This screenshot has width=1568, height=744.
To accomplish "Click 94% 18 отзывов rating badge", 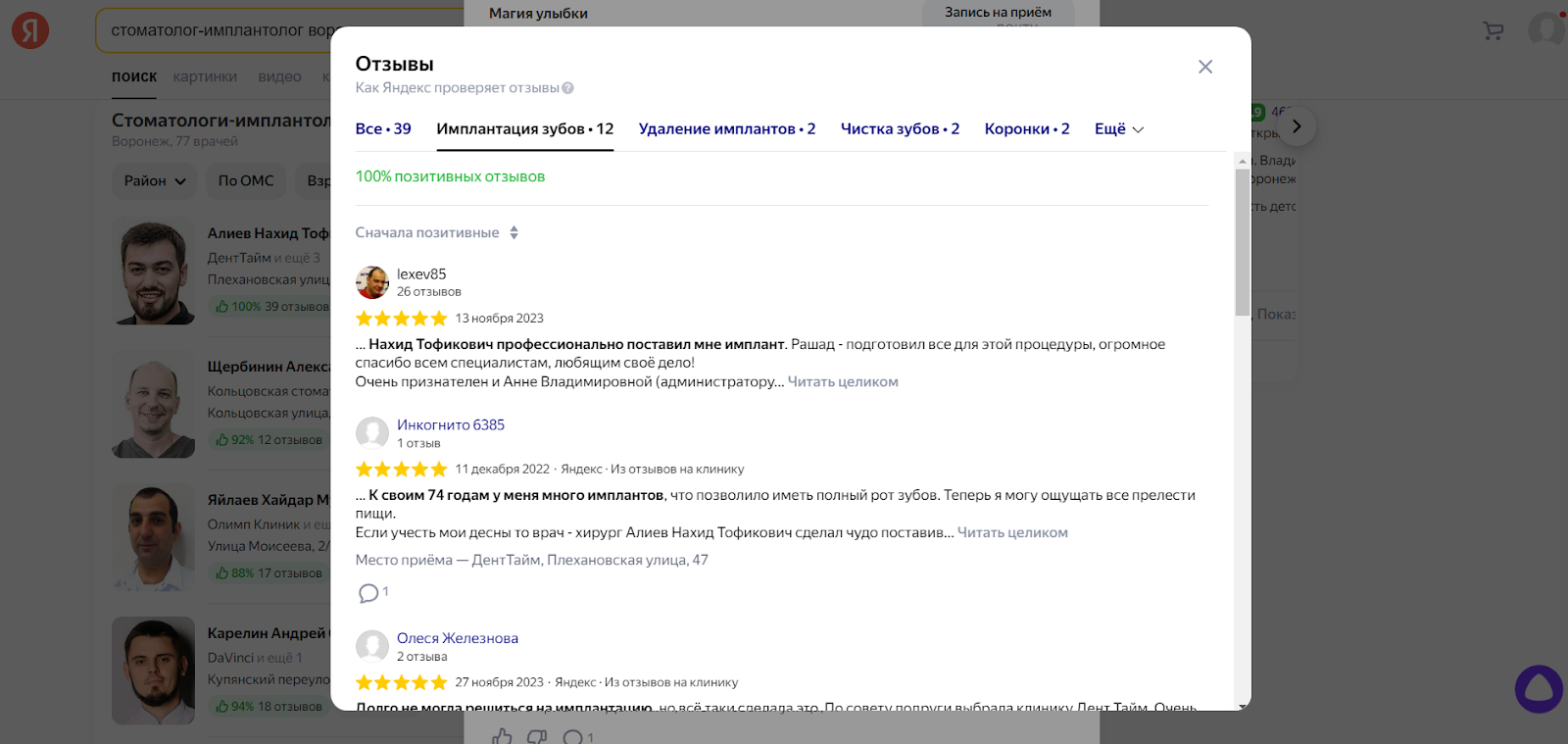I will 269,707.
